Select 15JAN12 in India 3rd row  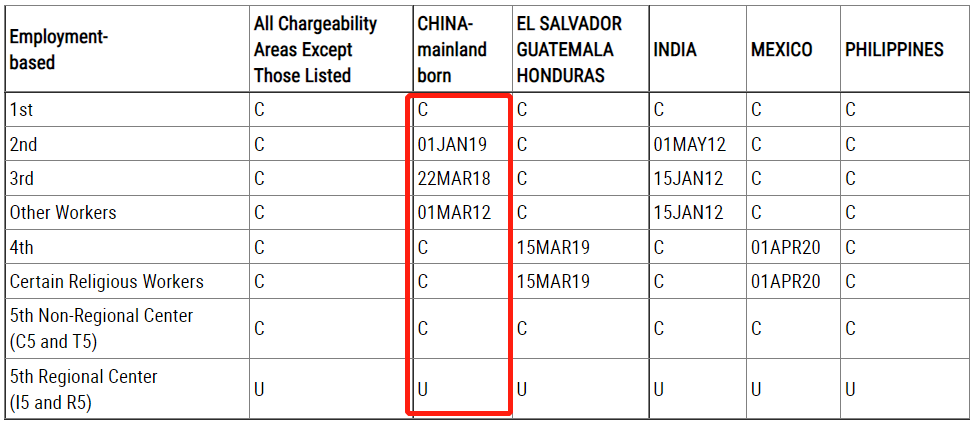(x=689, y=178)
